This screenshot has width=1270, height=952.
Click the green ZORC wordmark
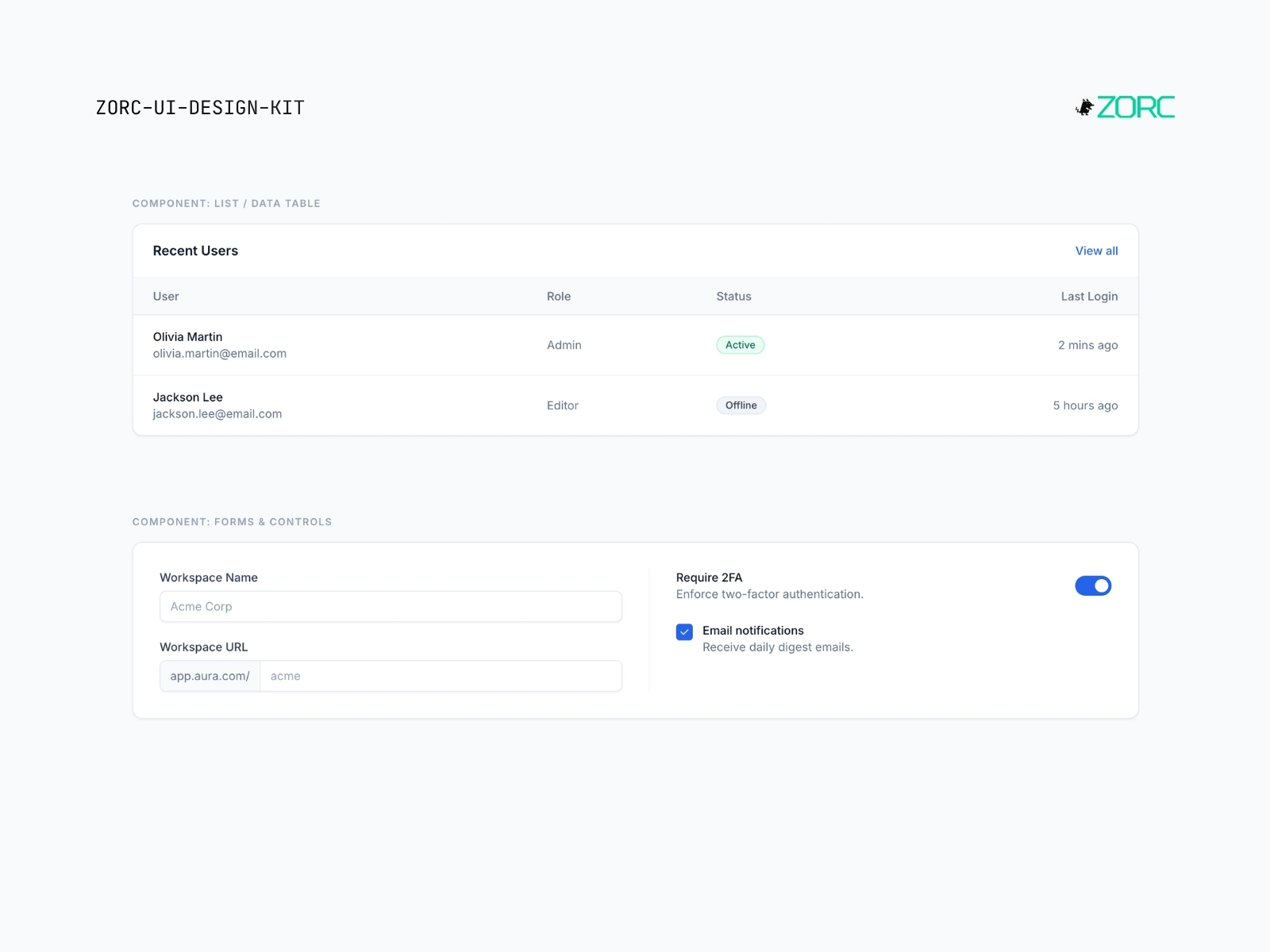point(1136,107)
